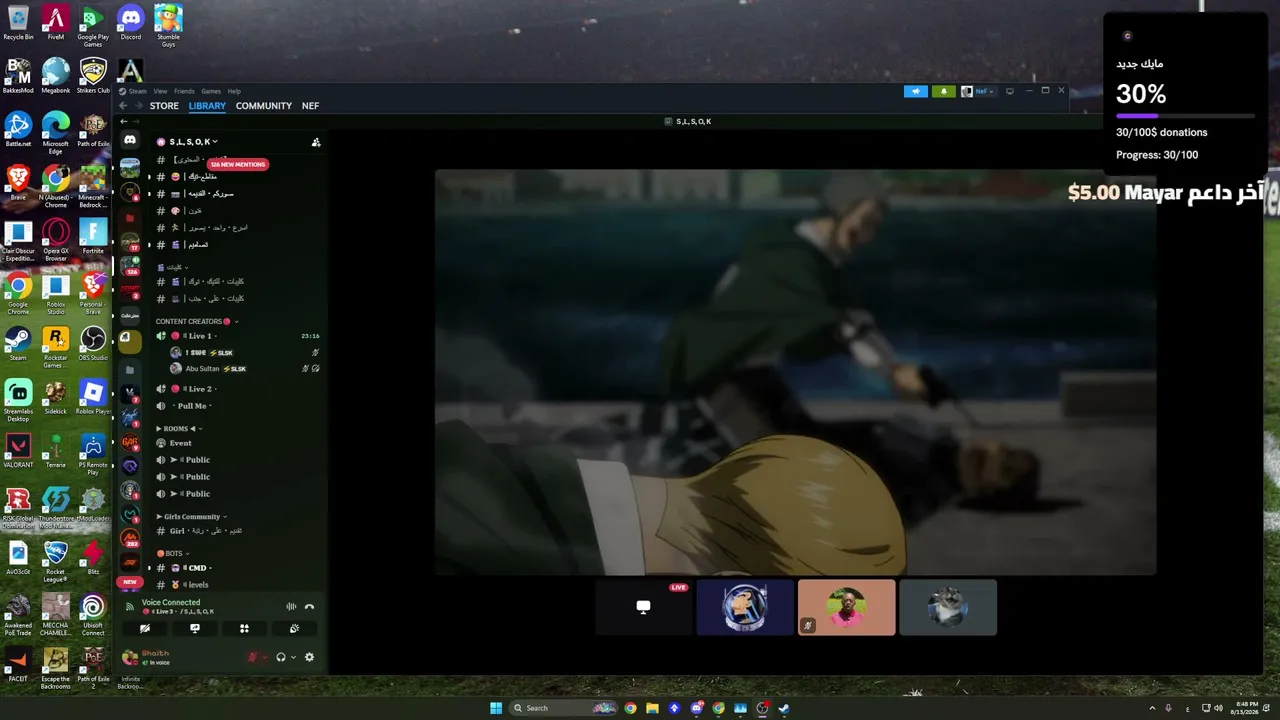Open the volume control in system tray
The image size is (1280, 720).
pos(1218,708)
